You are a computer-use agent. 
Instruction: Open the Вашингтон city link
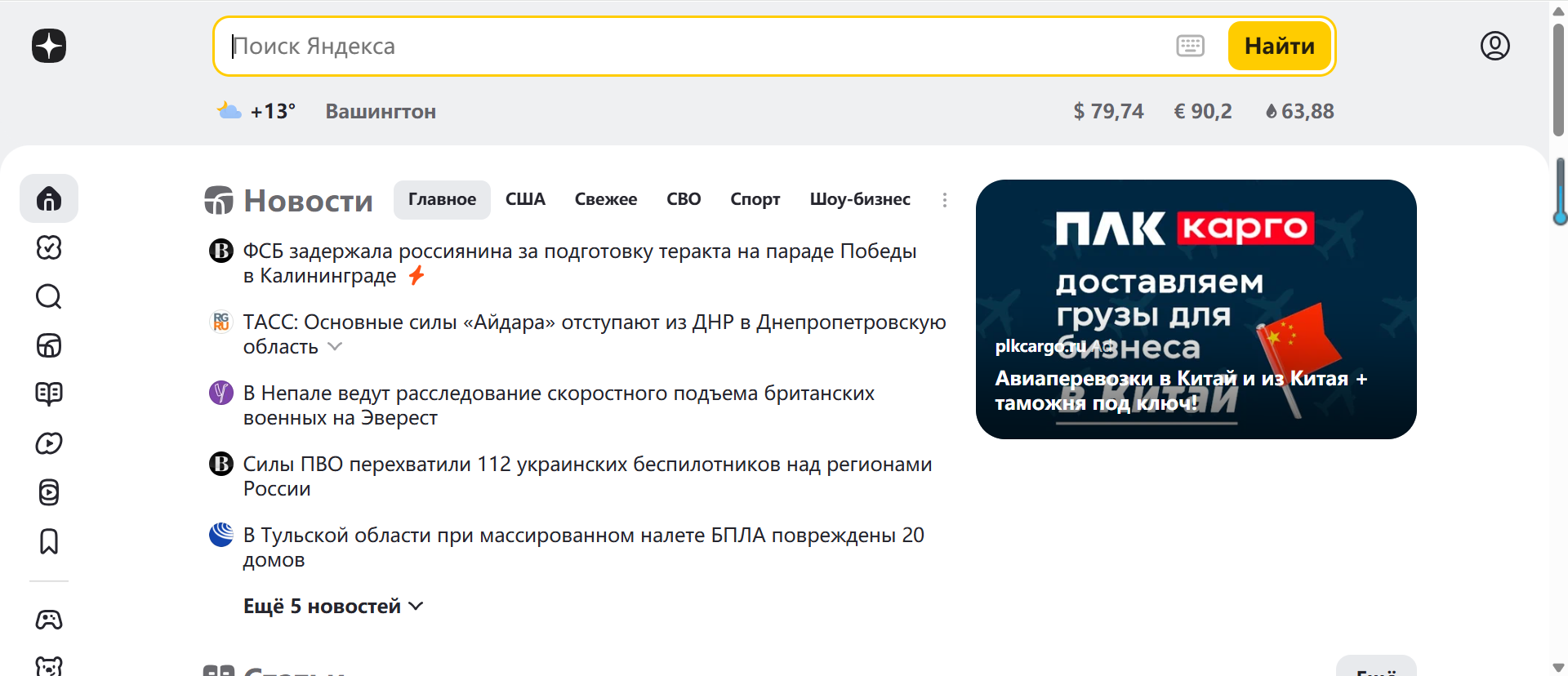tap(381, 111)
